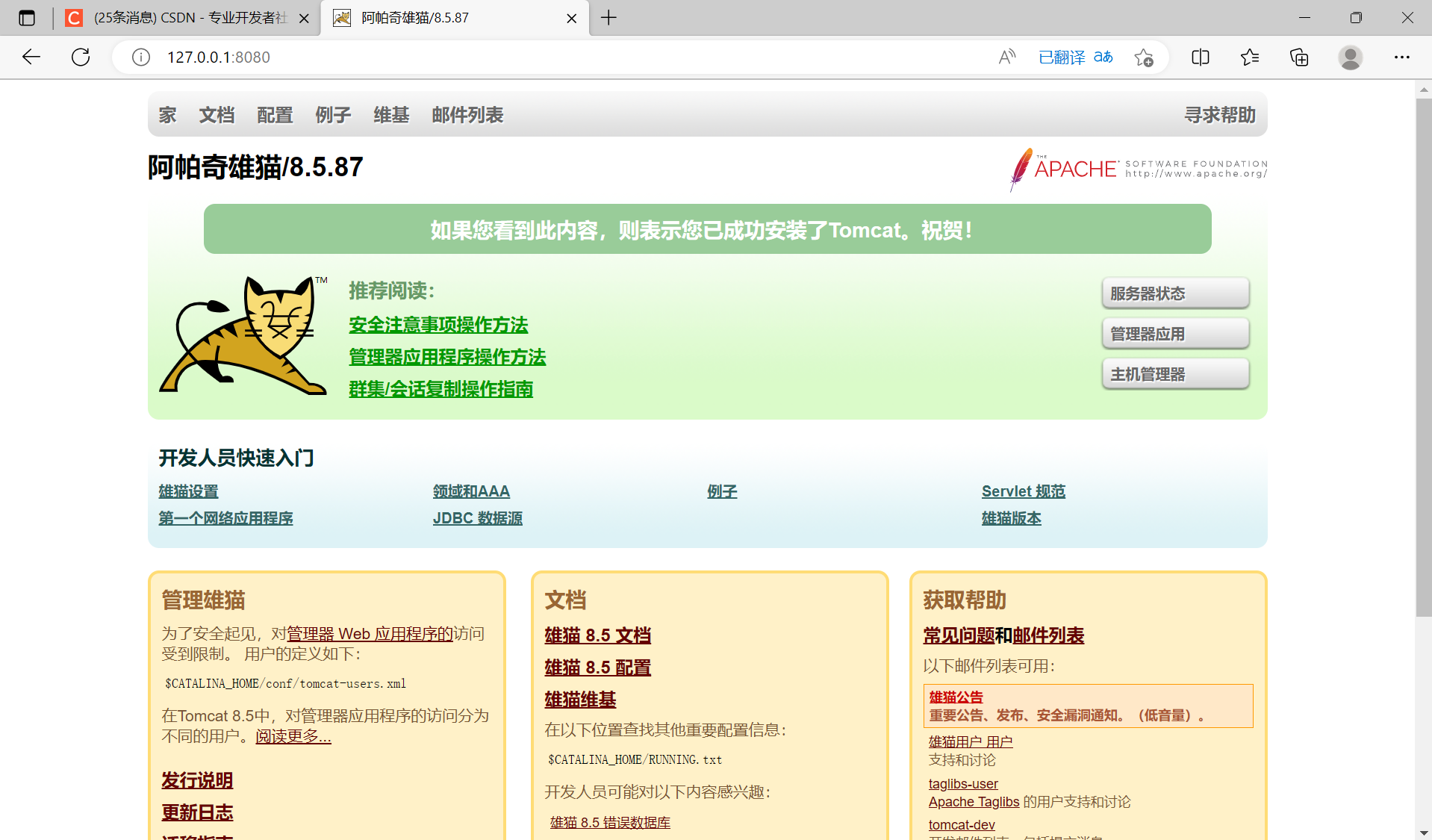Screen dimensions: 1432x840
Task: Open the Collections icon
Action: click(x=1299, y=57)
